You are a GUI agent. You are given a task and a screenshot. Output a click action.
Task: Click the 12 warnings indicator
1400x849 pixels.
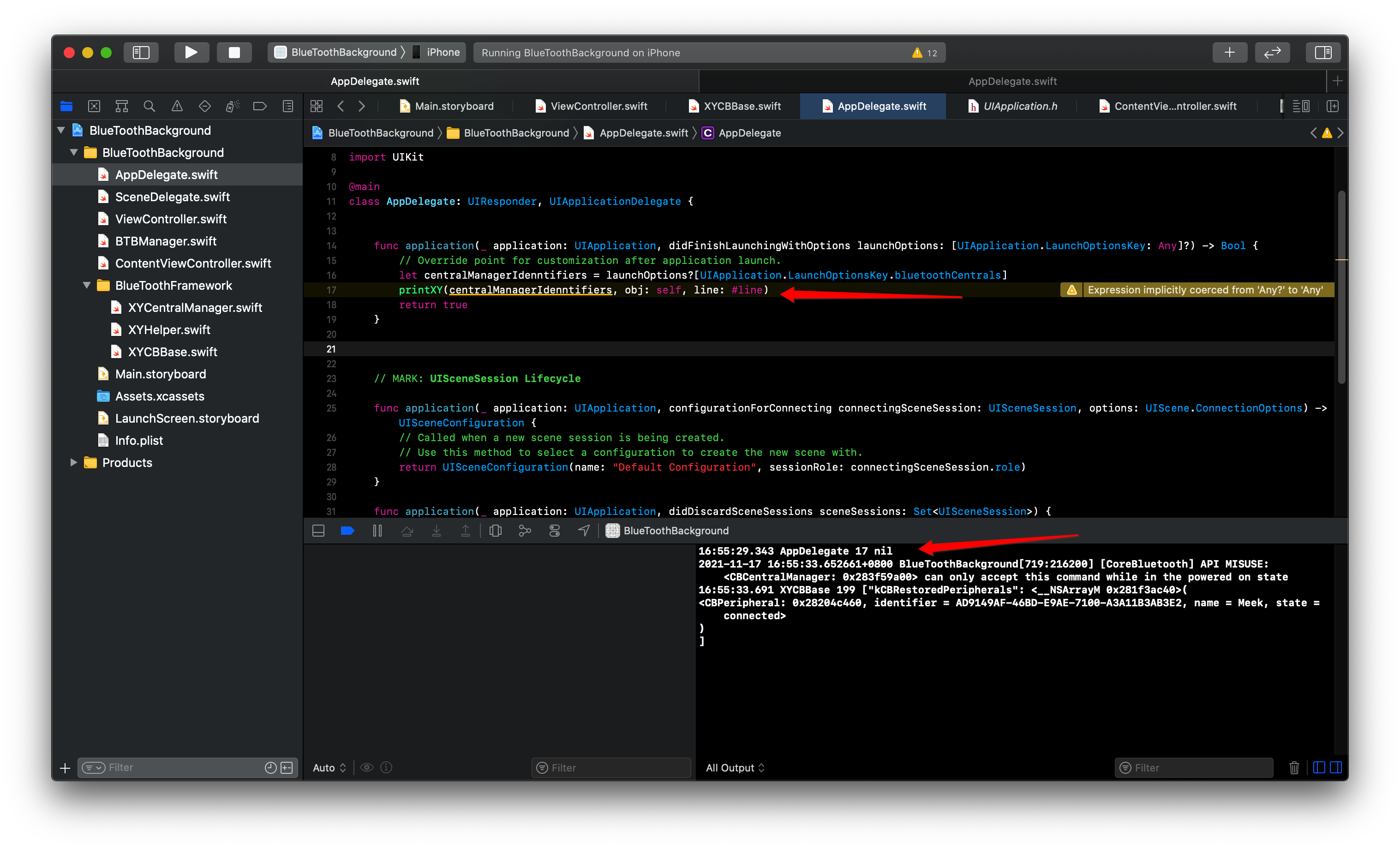click(924, 52)
